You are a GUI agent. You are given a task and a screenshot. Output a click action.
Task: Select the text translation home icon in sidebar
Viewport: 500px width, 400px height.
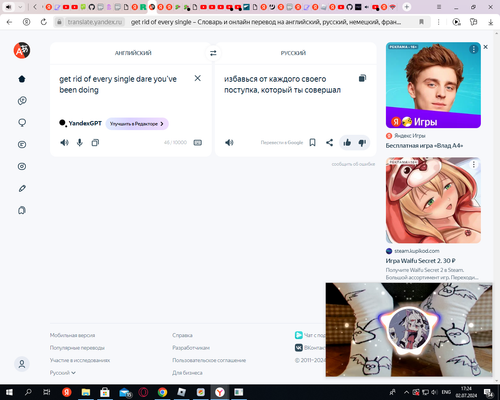click(22, 79)
